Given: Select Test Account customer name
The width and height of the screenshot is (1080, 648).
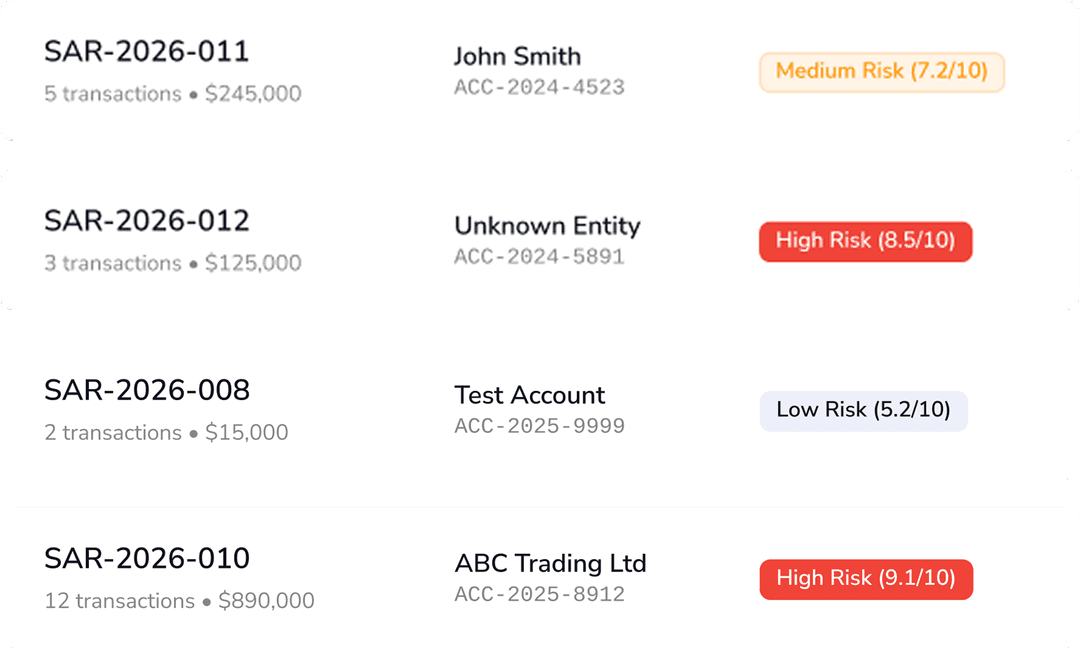Looking at the screenshot, I should (x=530, y=396).
